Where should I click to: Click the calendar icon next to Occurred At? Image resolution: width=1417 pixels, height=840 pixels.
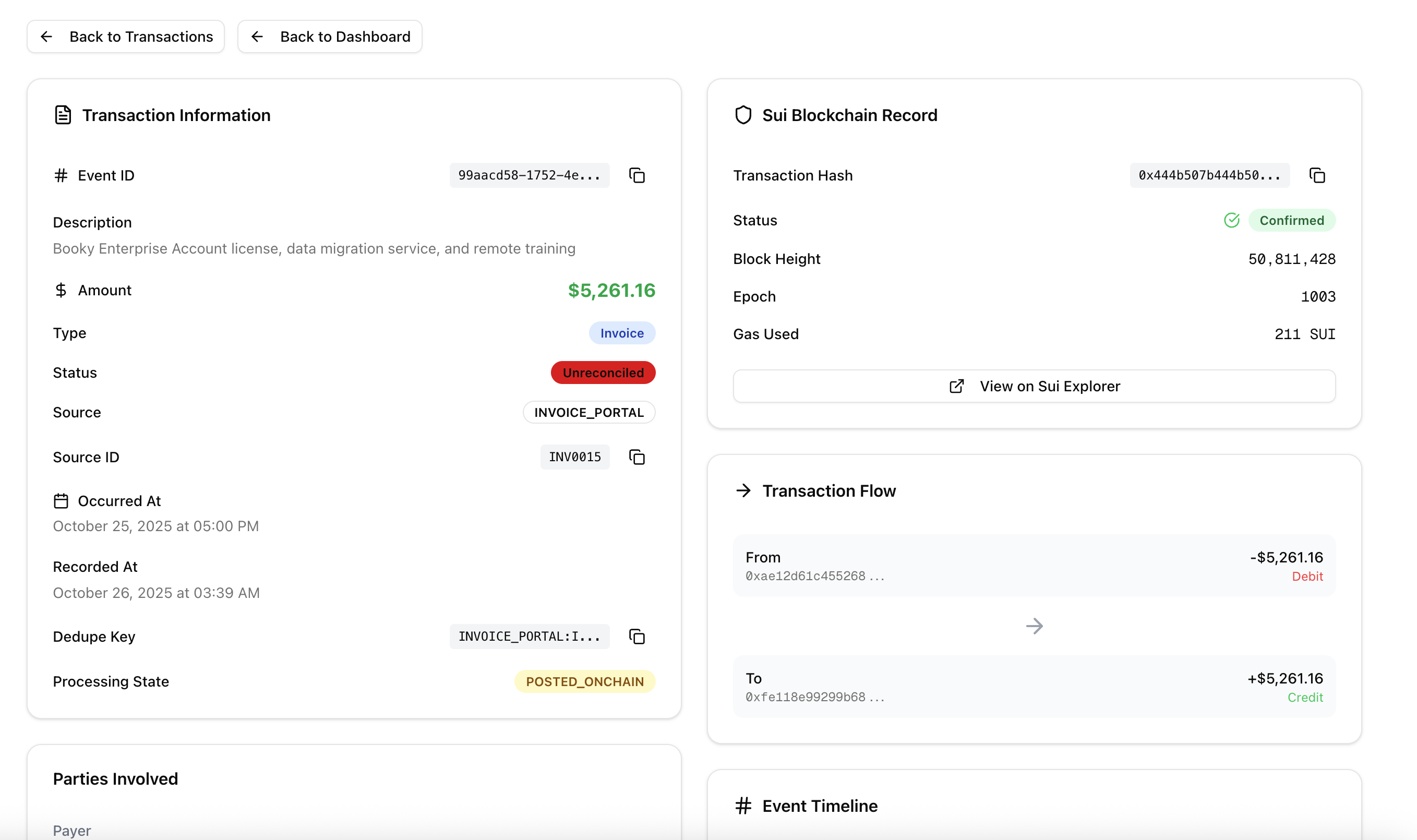point(61,501)
